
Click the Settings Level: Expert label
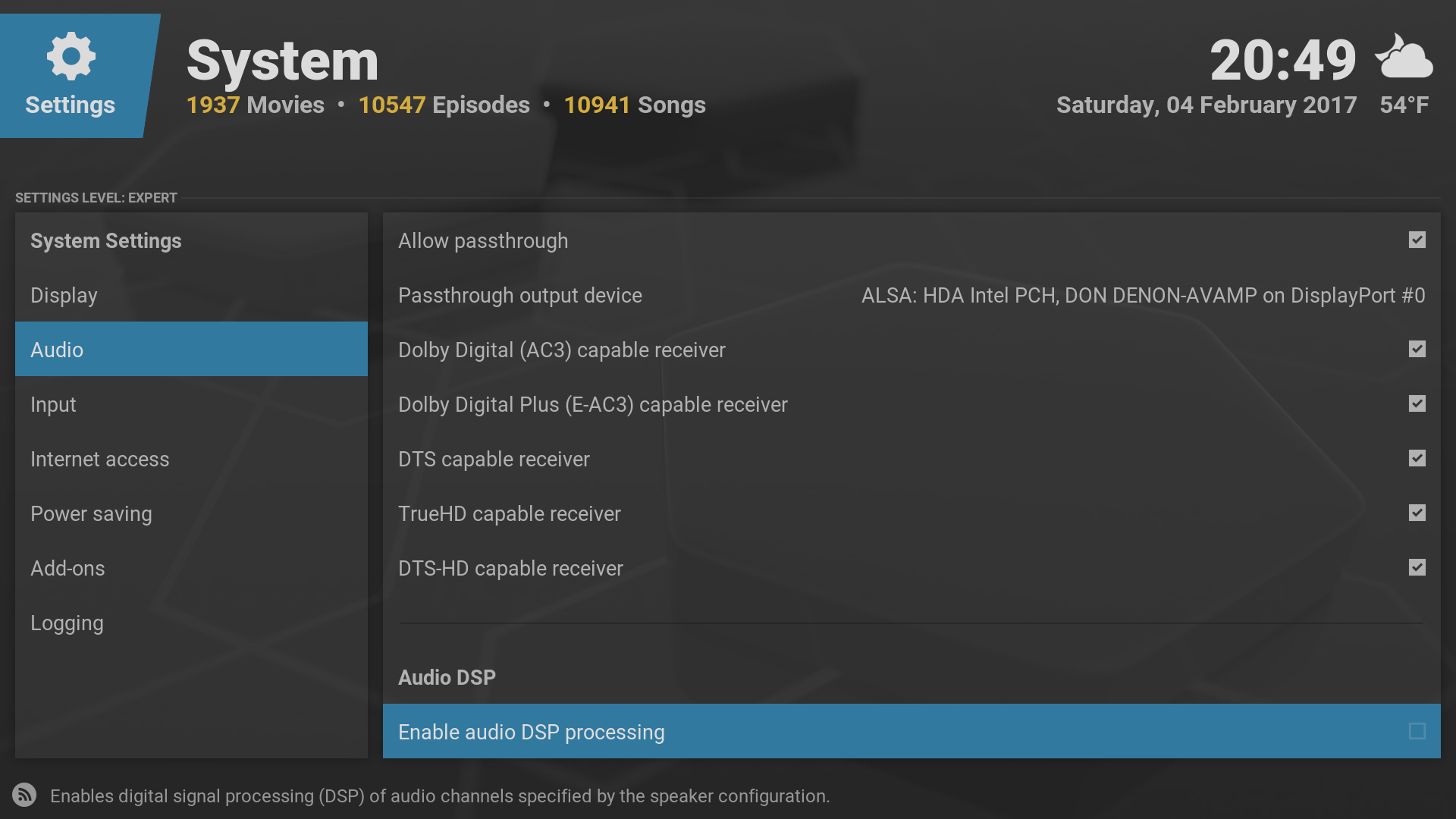point(96,198)
